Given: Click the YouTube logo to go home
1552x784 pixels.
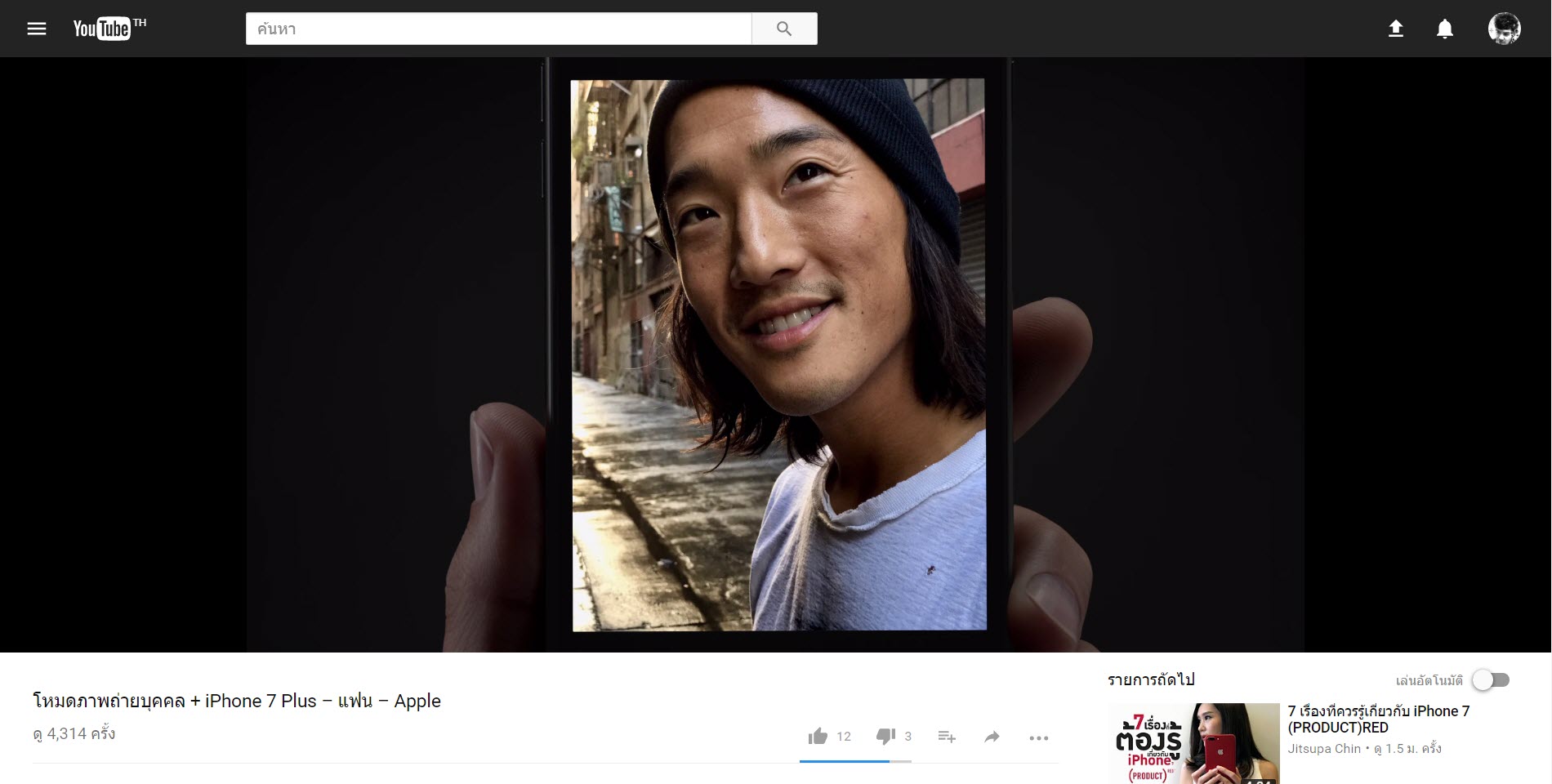Looking at the screenshot, I should point(102,29).
